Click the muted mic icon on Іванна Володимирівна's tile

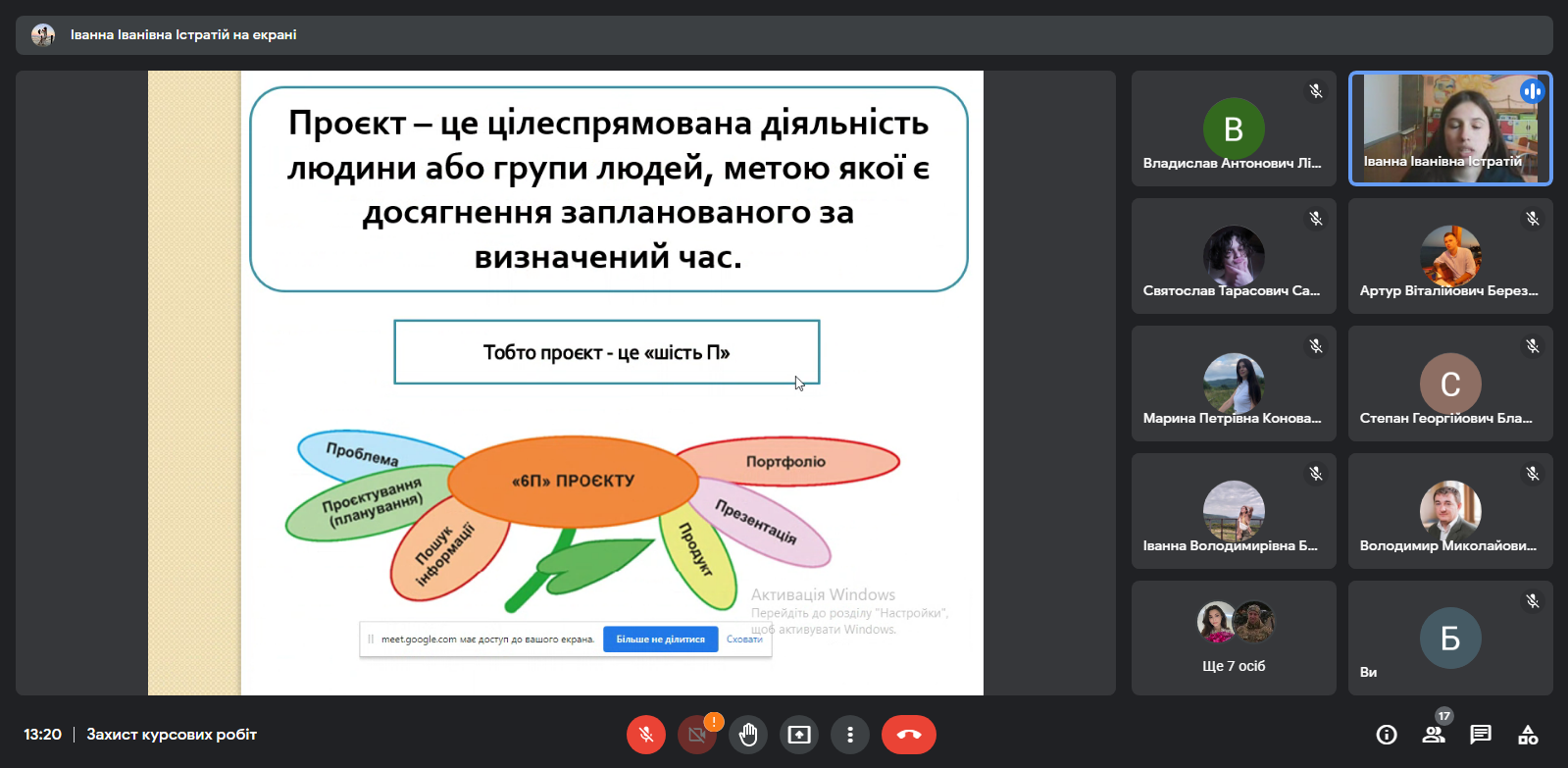tap(1316, 474)
